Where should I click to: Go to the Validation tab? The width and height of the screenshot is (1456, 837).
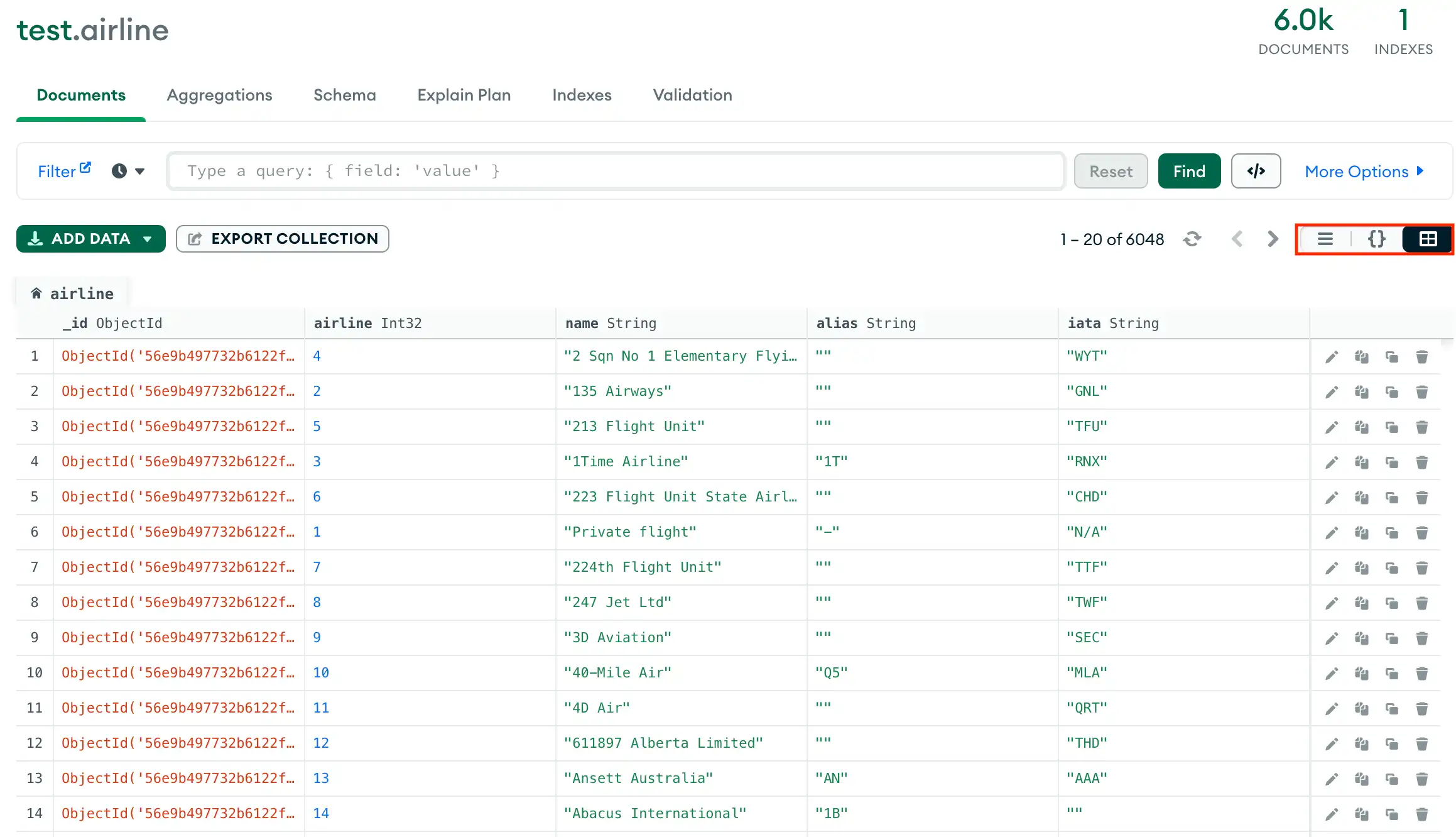pyautogui.click(x=692, y=95)
